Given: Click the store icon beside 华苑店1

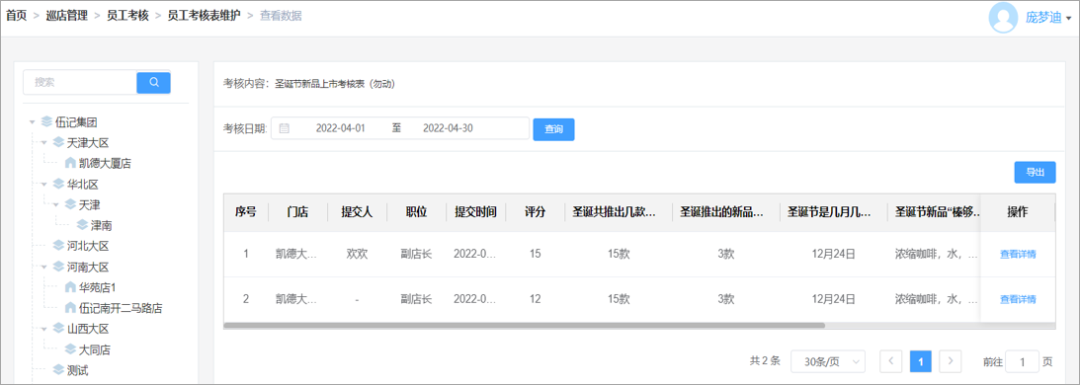Looking at the screenshot, I should (70, 287).
